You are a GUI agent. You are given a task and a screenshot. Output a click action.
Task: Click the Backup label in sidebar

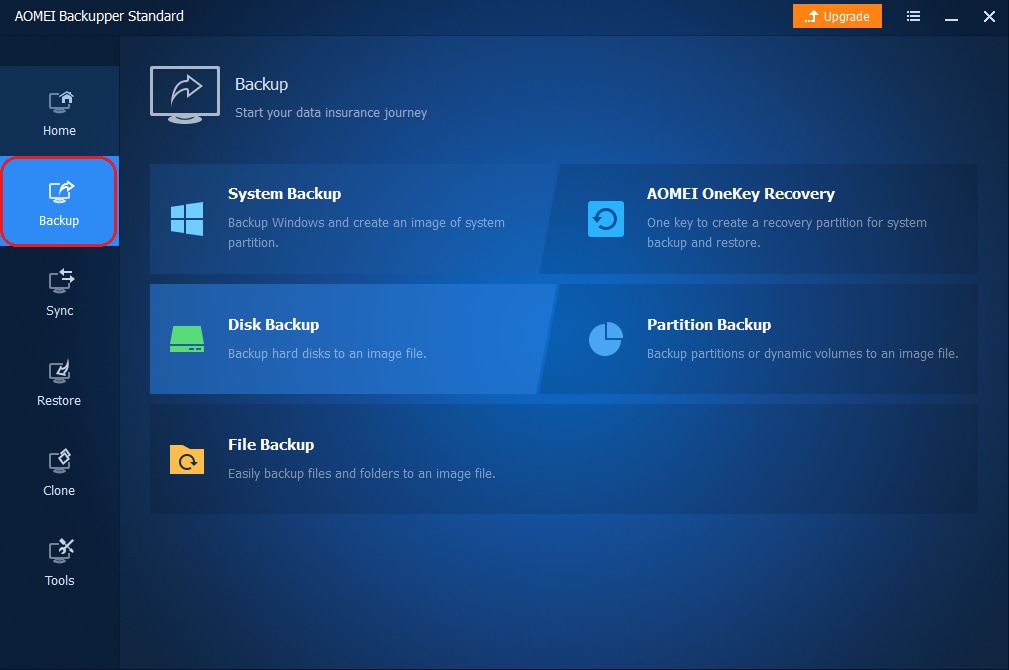point(59,221)
